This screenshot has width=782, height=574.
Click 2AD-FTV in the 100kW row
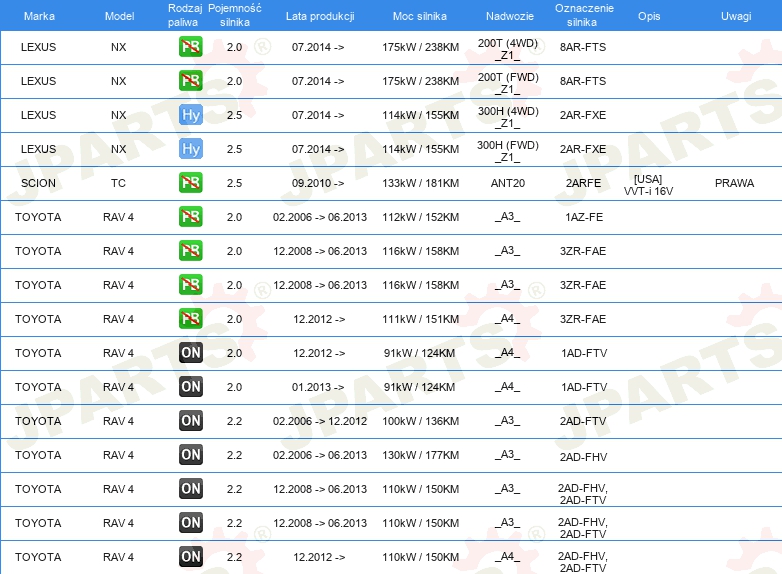(x=583, y=421)
